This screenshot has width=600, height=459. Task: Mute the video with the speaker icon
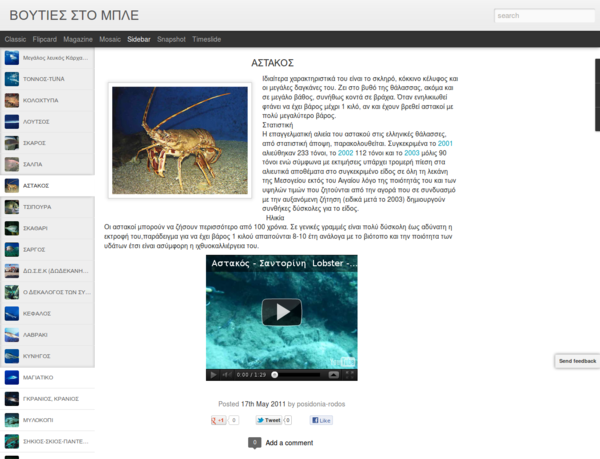[x=226, y=374]
